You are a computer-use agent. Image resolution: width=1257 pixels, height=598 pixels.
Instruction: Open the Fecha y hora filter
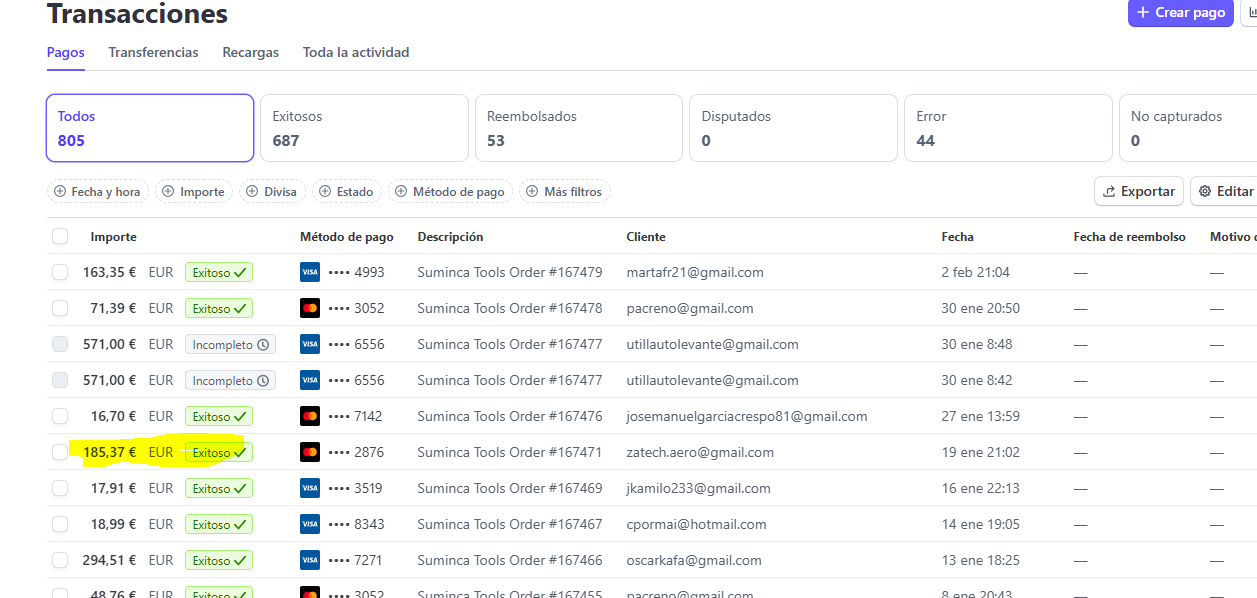(x=98, y=191)
